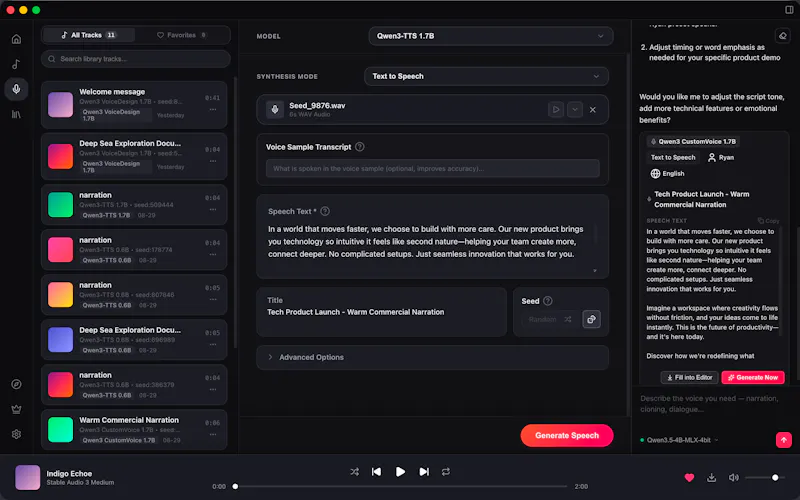Click the Indigo Echoe album thumbnail

(28, 478)
